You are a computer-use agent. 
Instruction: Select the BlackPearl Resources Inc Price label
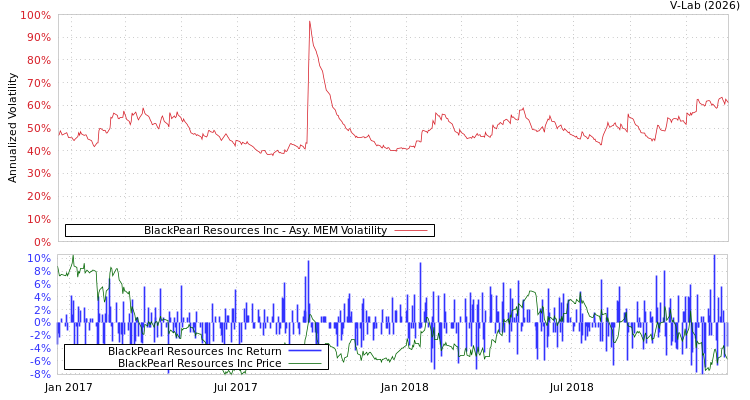click(x=199, y=363)
